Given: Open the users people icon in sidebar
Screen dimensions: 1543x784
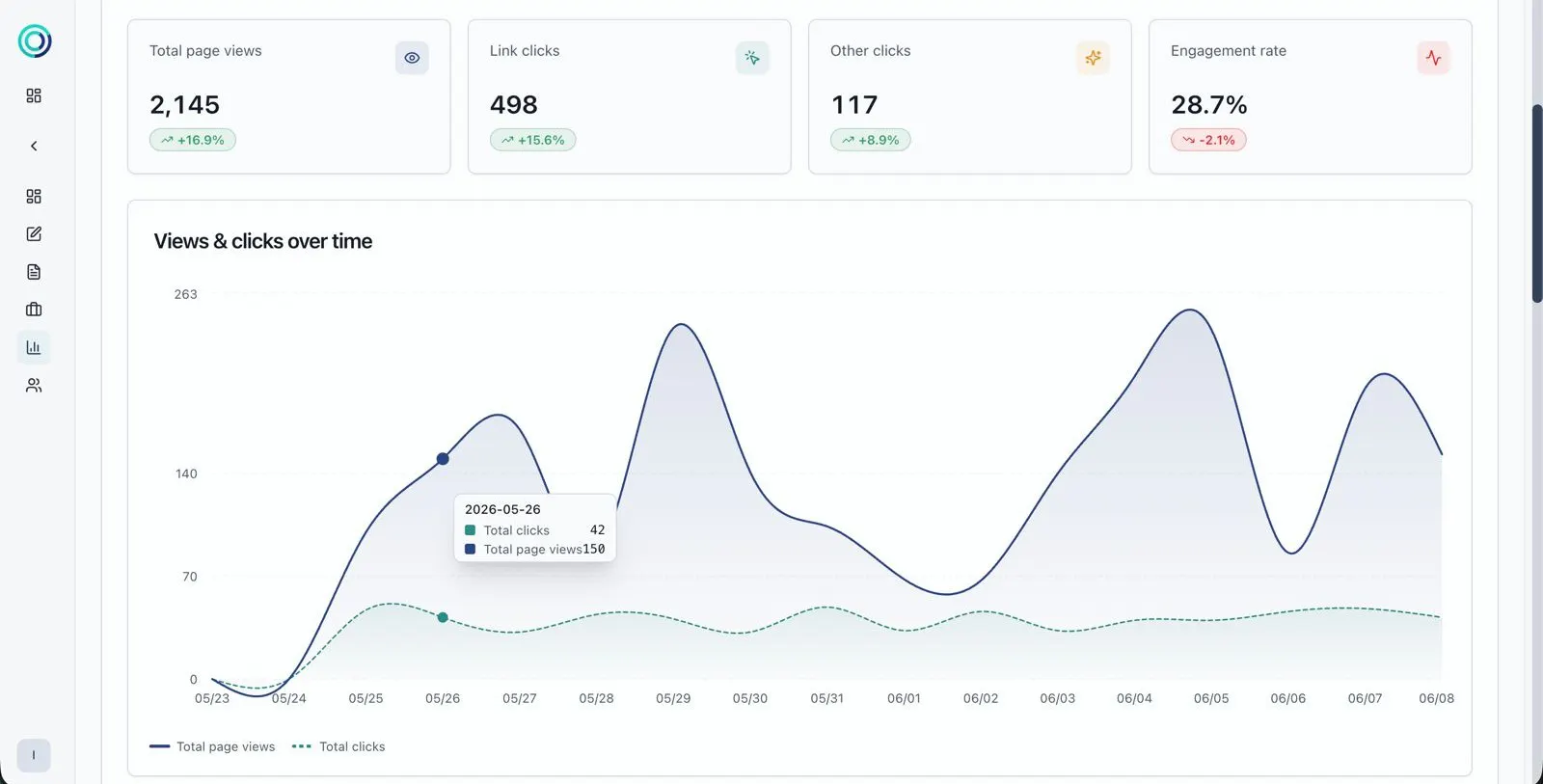Looking at the screenshot, I should pos(34,386).
